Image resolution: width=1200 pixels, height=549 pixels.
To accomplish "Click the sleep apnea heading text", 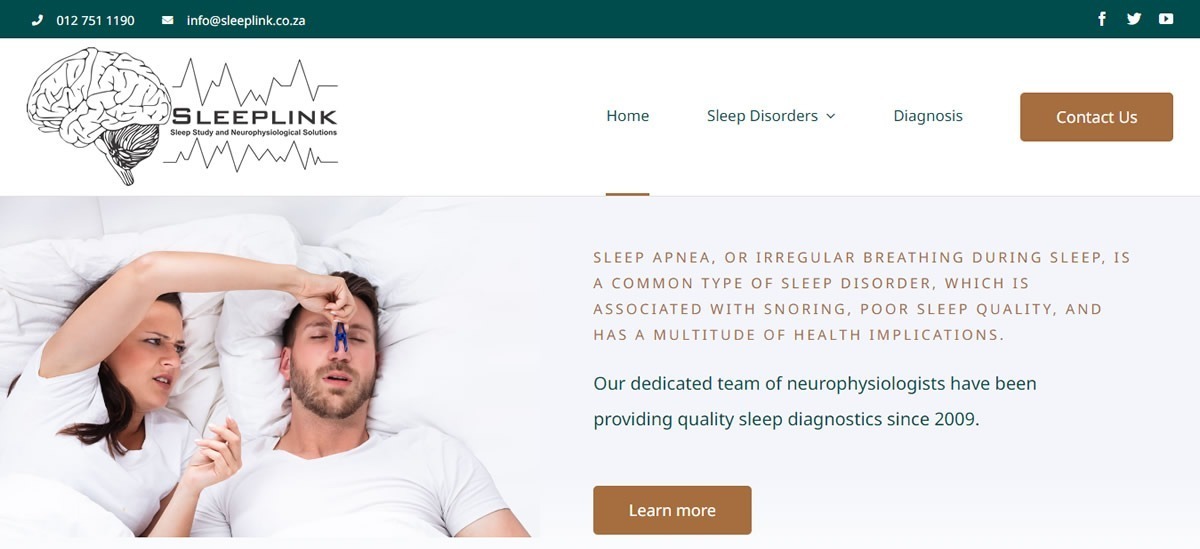I will click(862, 296).
